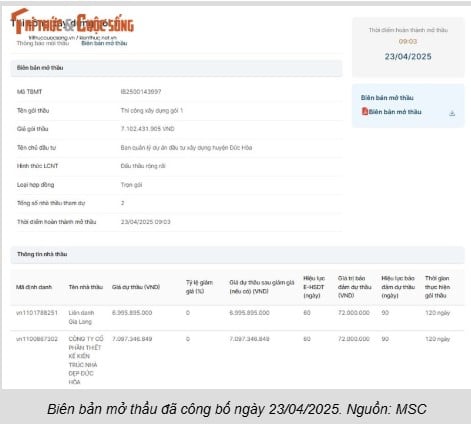Click the Tên nhà thầu column header

pos(86,287)
